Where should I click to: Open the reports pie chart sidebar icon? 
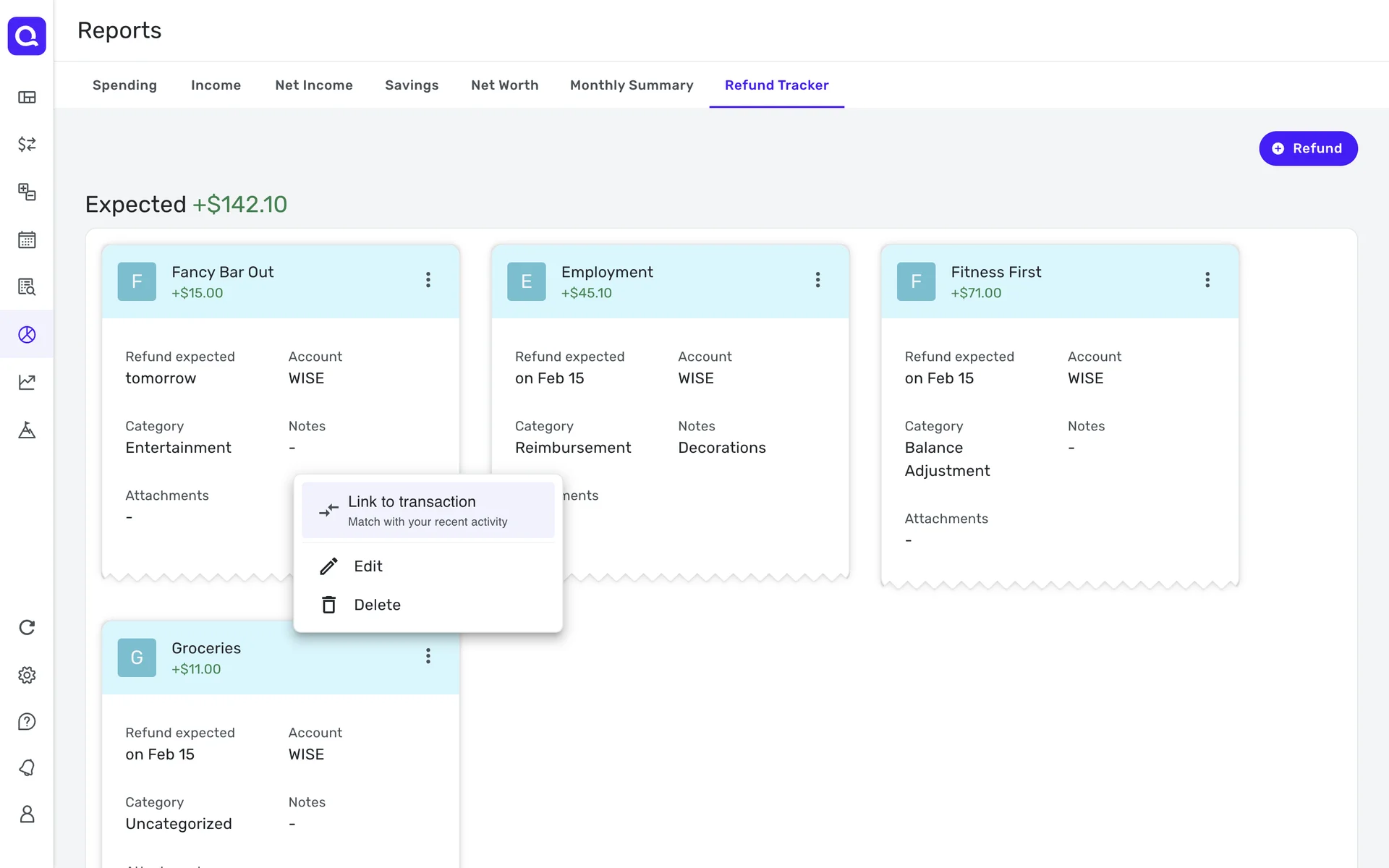tap(27, 334)
